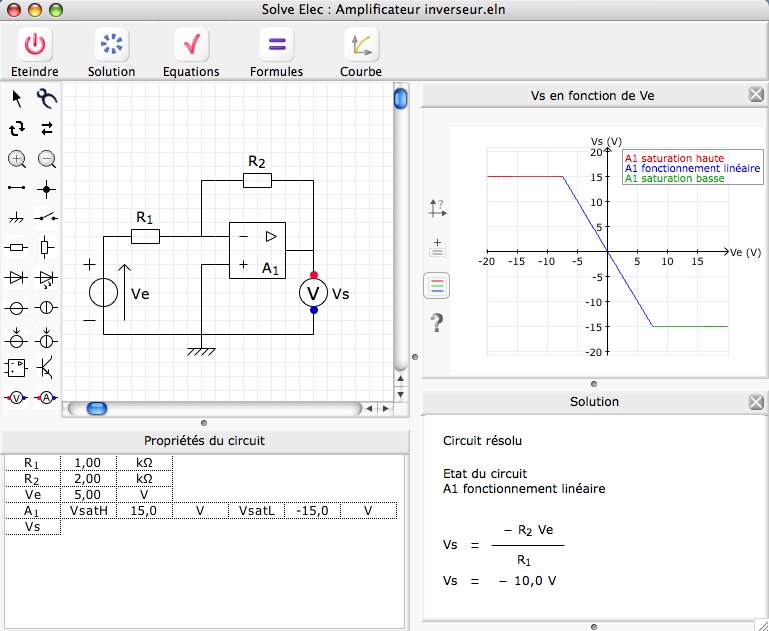Edit the R1 value field 1,00
The width and height of the screenshot is (769, 631).
(x=89, y=463)
